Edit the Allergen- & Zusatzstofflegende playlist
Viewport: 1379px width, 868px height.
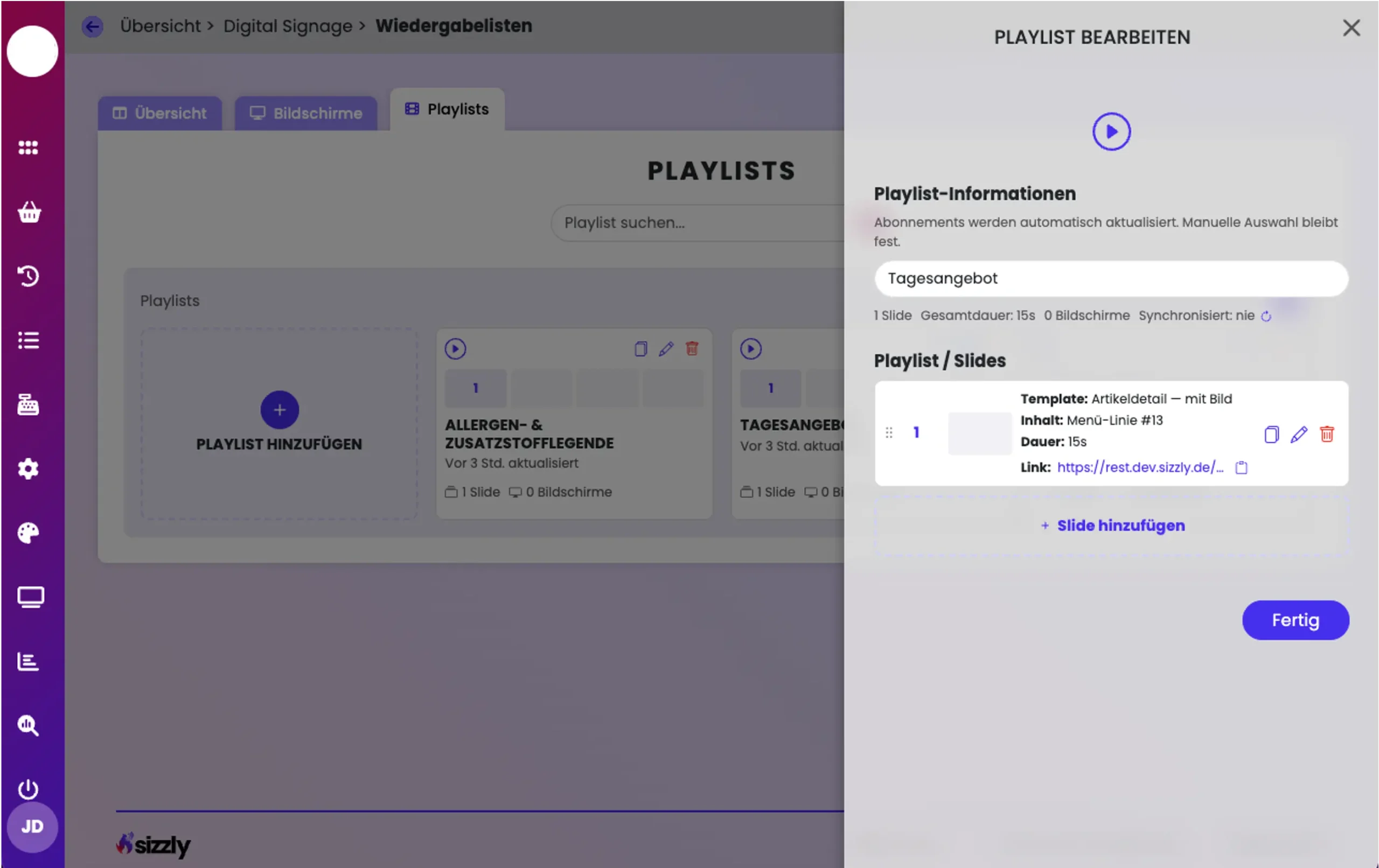tap(666, 349)
